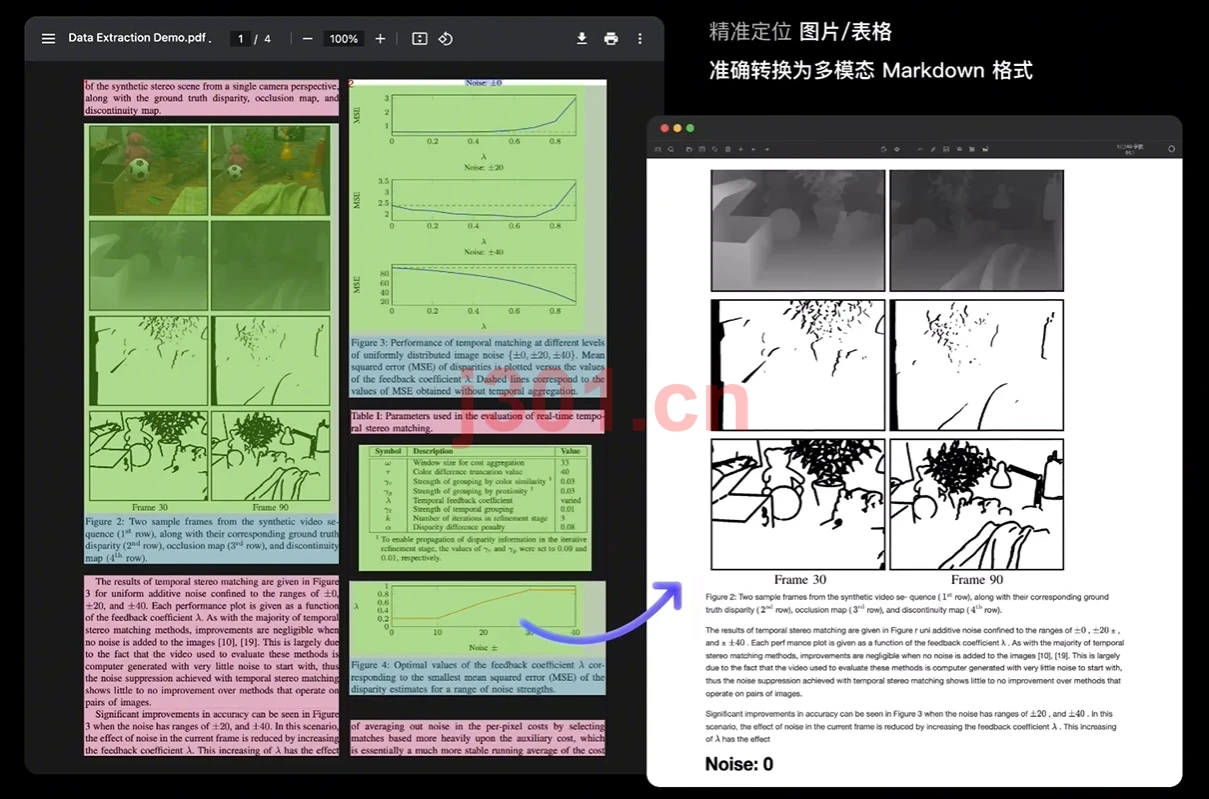The image size is (1209, 799).
Task: Select the blue highlighted Figure 3 caption
Action: coord(478,367)
